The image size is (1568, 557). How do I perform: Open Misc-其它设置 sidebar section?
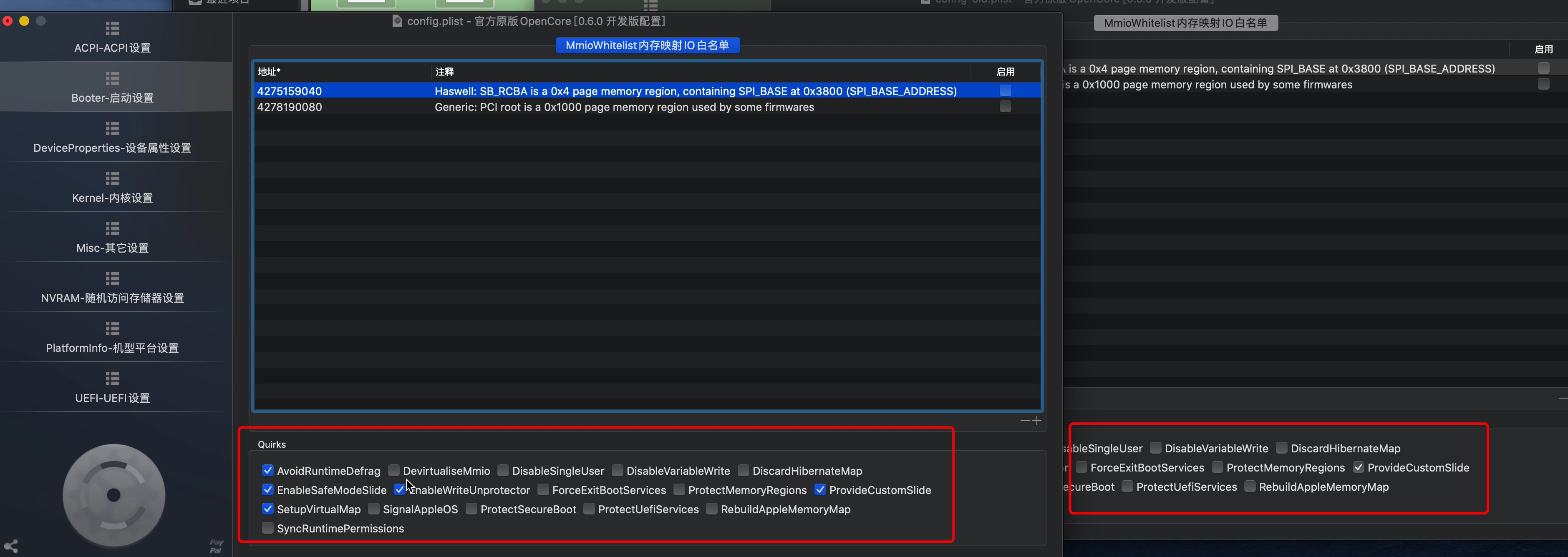(x=113, y=237)
